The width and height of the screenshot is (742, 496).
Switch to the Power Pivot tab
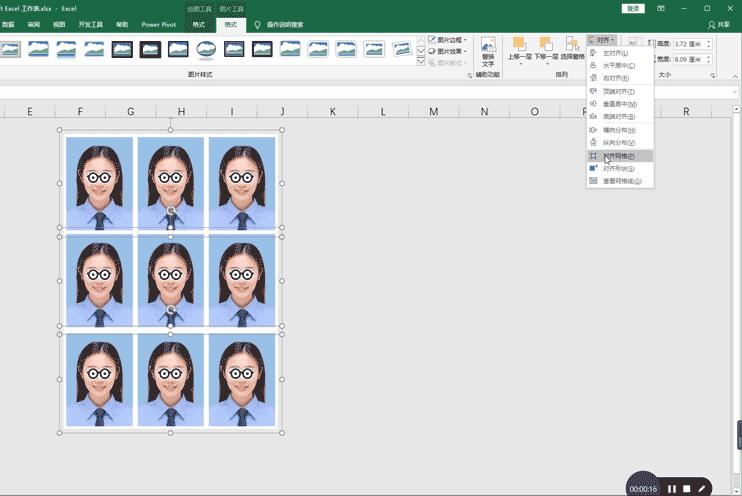(158, 24)
